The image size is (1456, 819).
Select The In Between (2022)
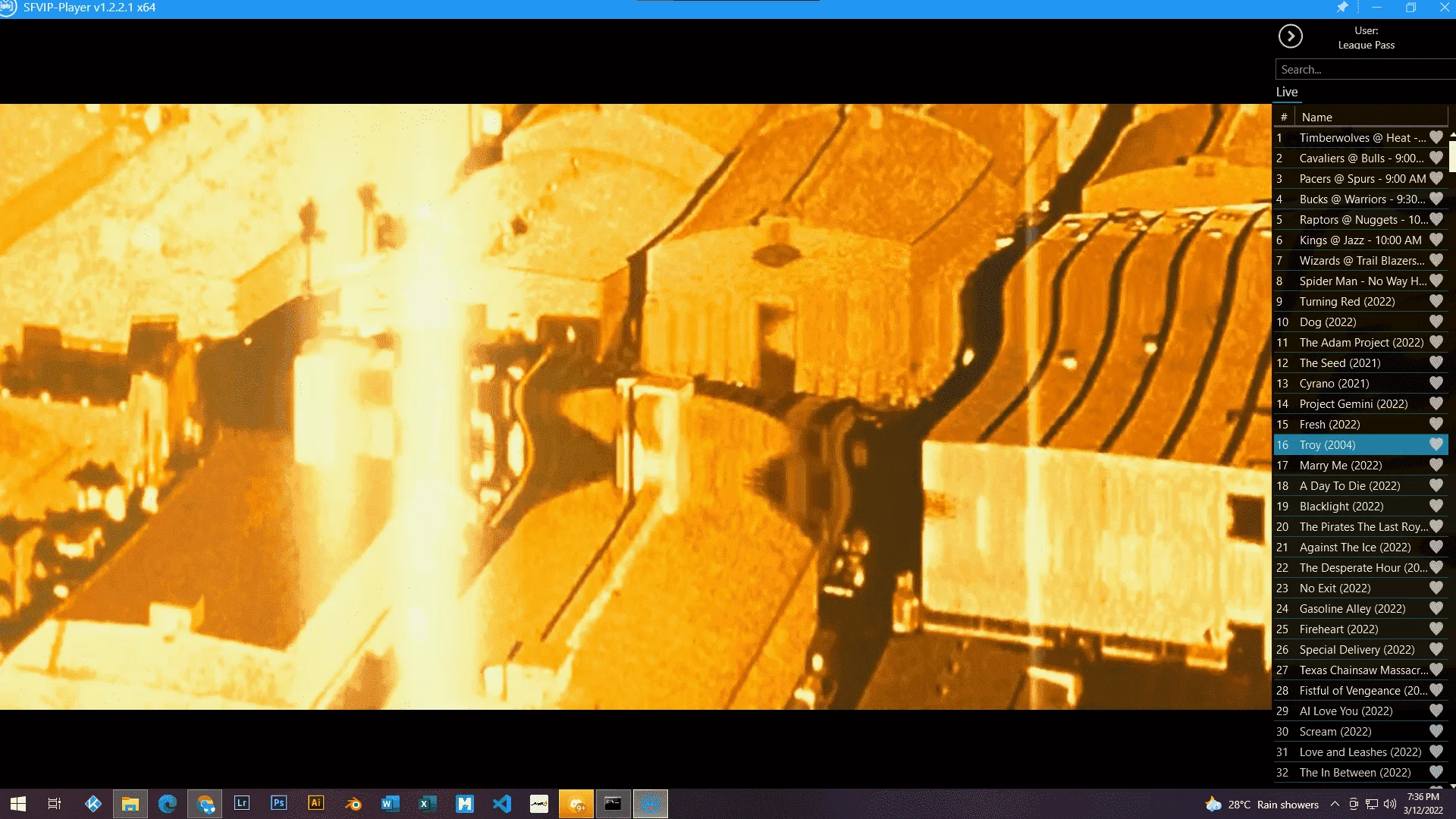pos(1360,772)
